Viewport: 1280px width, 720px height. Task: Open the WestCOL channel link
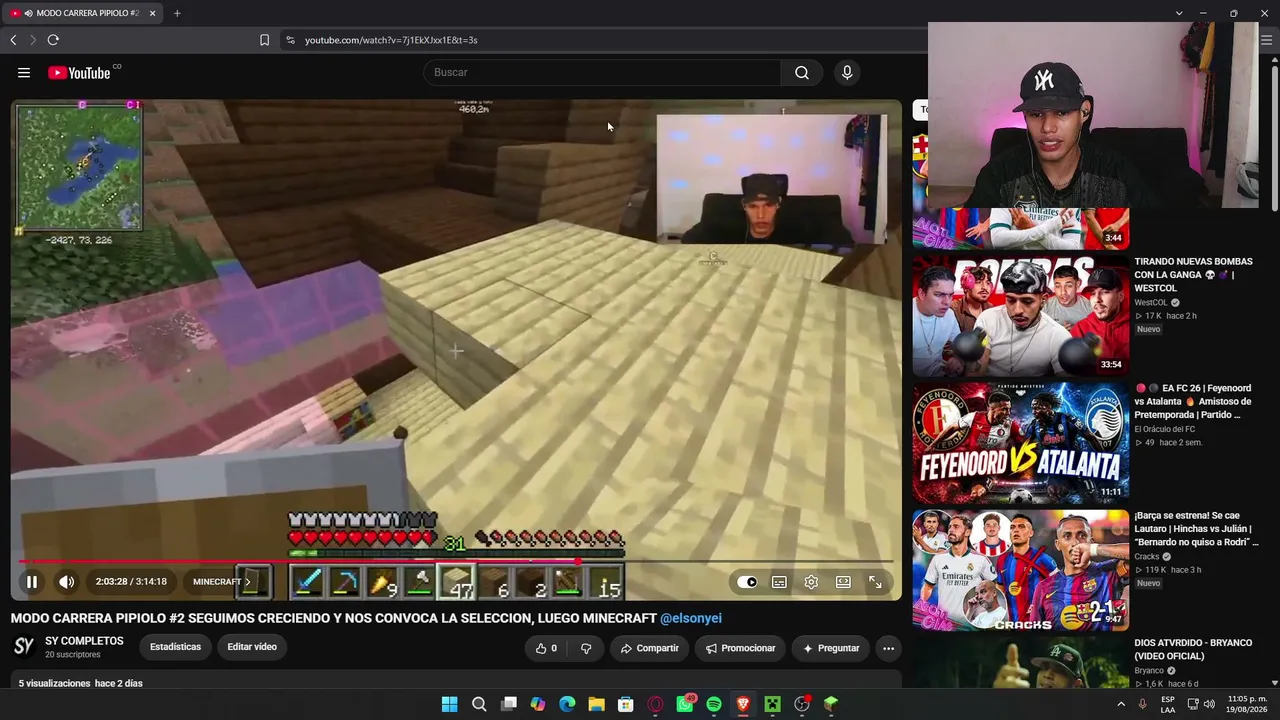coord(1151,302)
